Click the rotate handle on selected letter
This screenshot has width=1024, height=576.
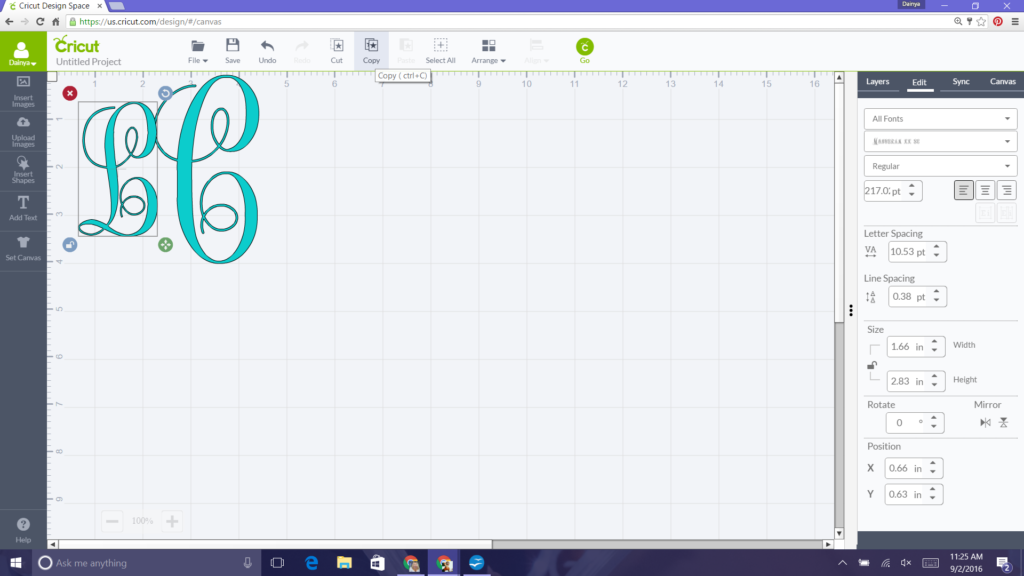pyautogui.click(x=165, y=93)
